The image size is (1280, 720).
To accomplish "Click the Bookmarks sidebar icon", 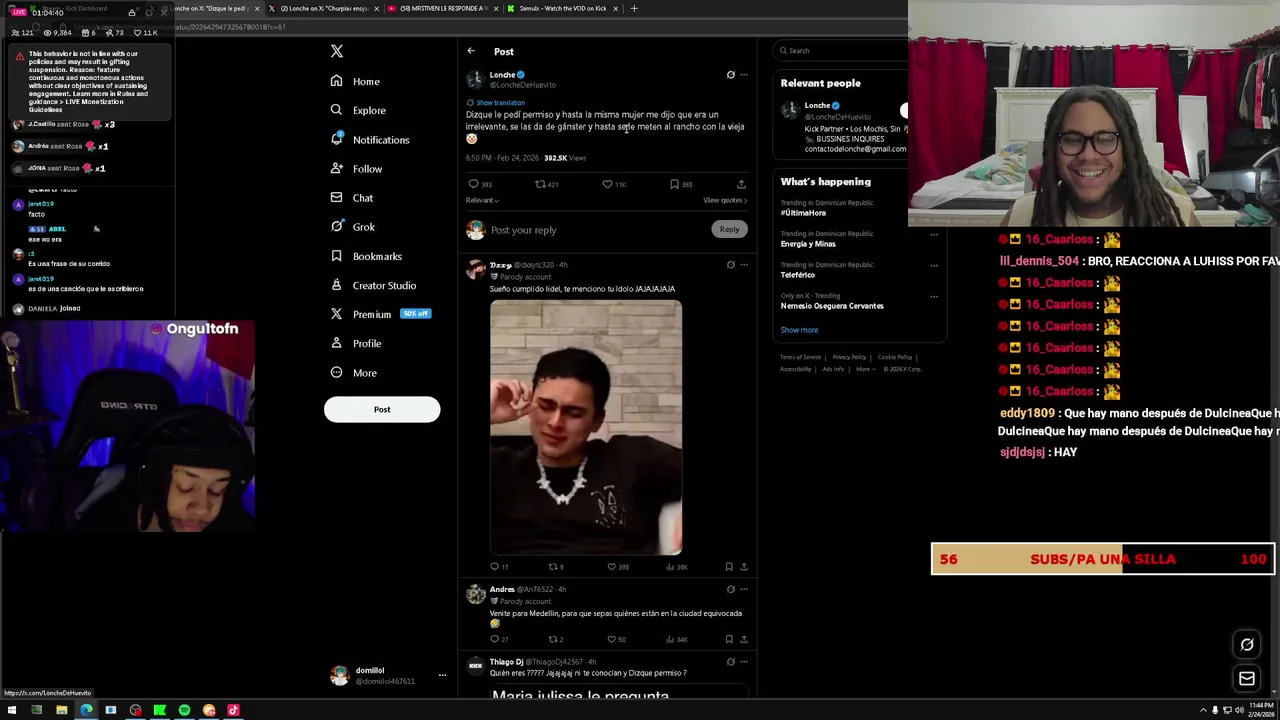I will (x=337, y=256).
